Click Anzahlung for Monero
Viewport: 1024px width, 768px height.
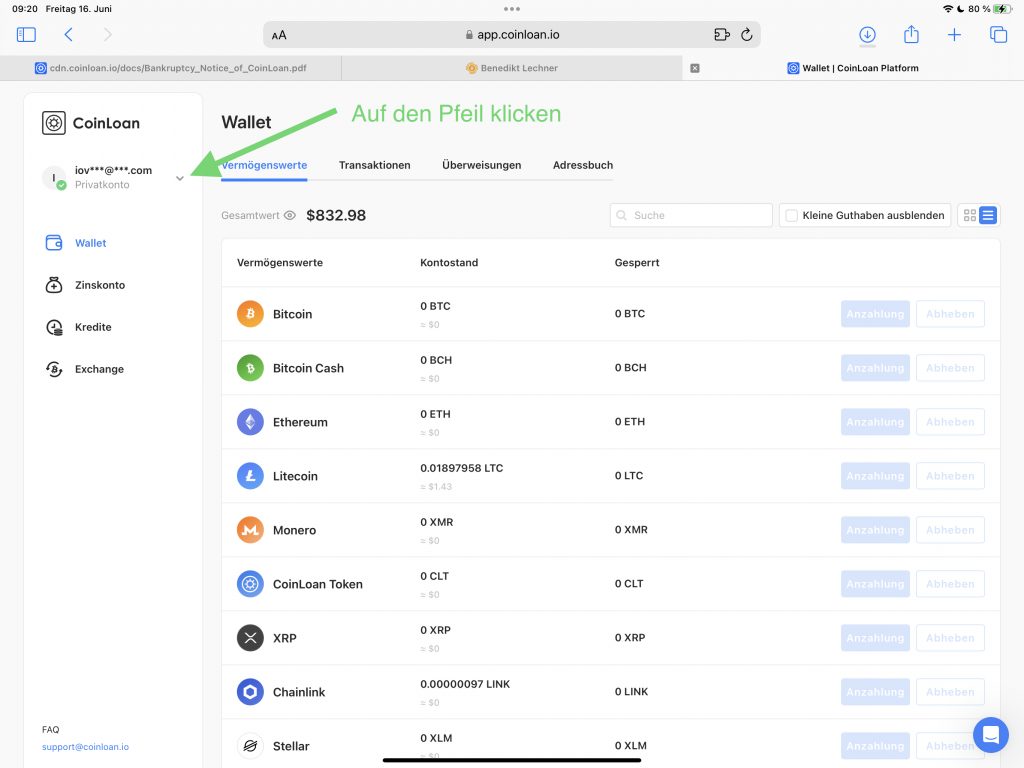coord(875,530)
